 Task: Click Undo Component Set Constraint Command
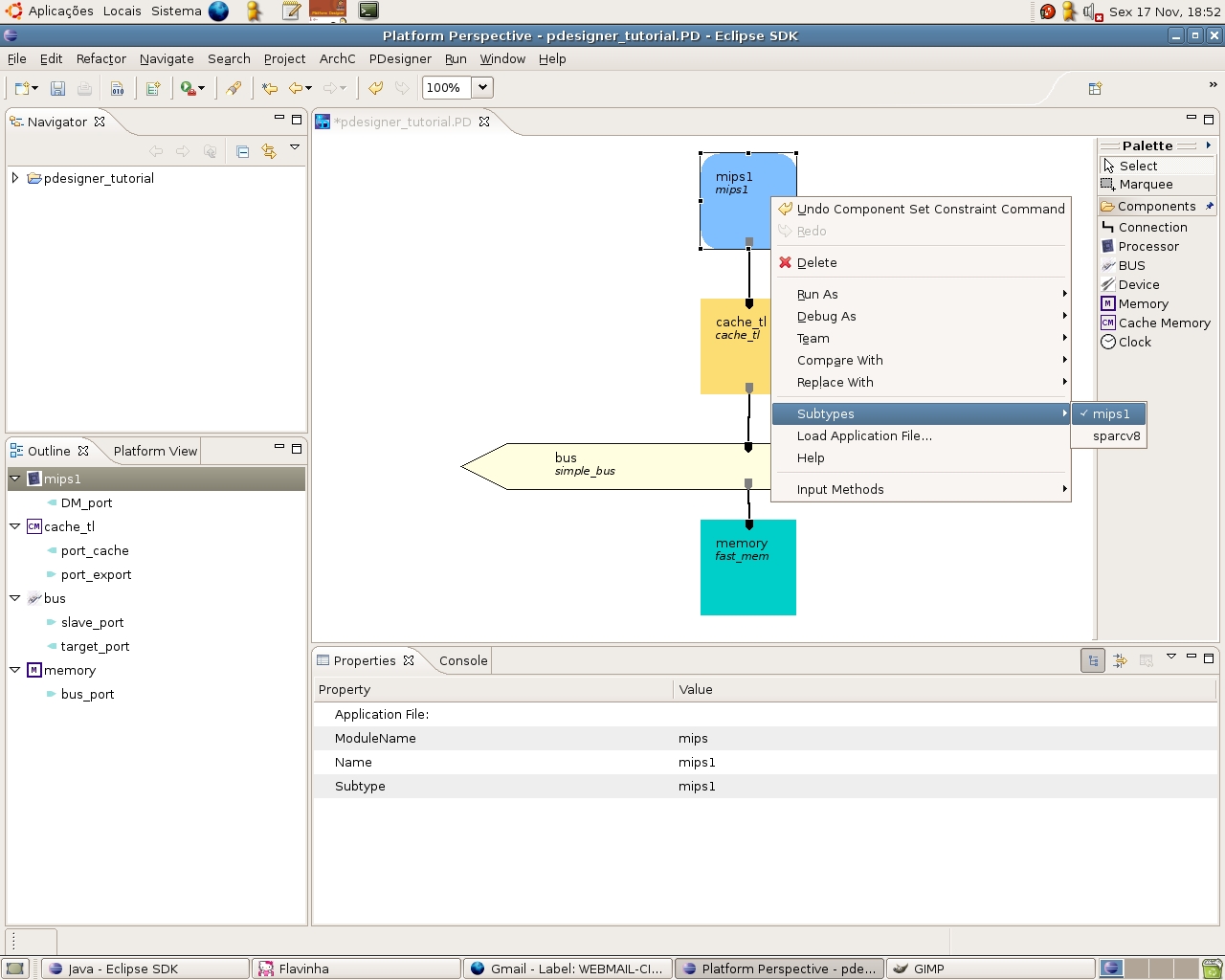tap(921, 210)
